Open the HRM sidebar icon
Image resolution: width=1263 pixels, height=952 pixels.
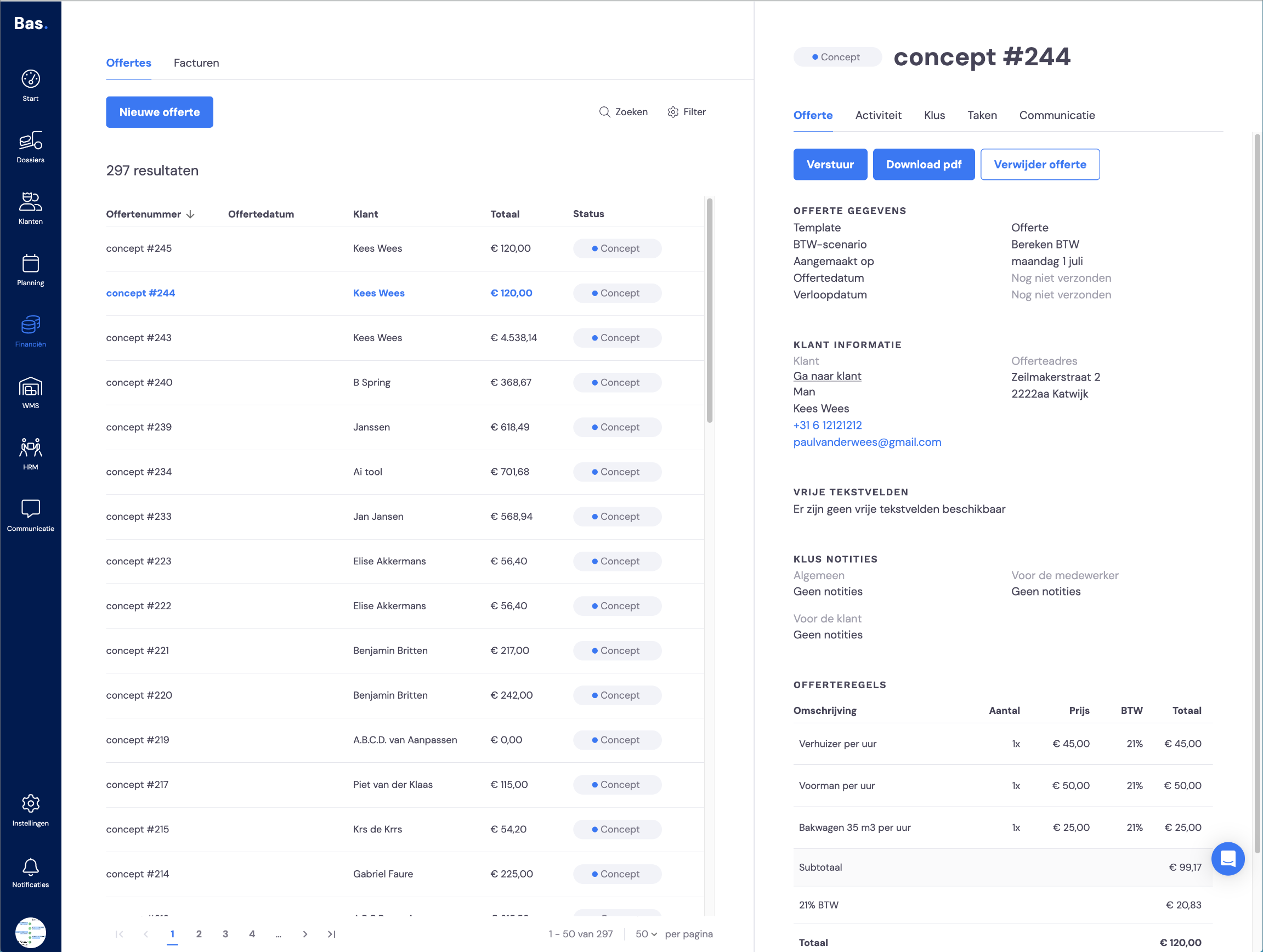click(x=30, y=447)
